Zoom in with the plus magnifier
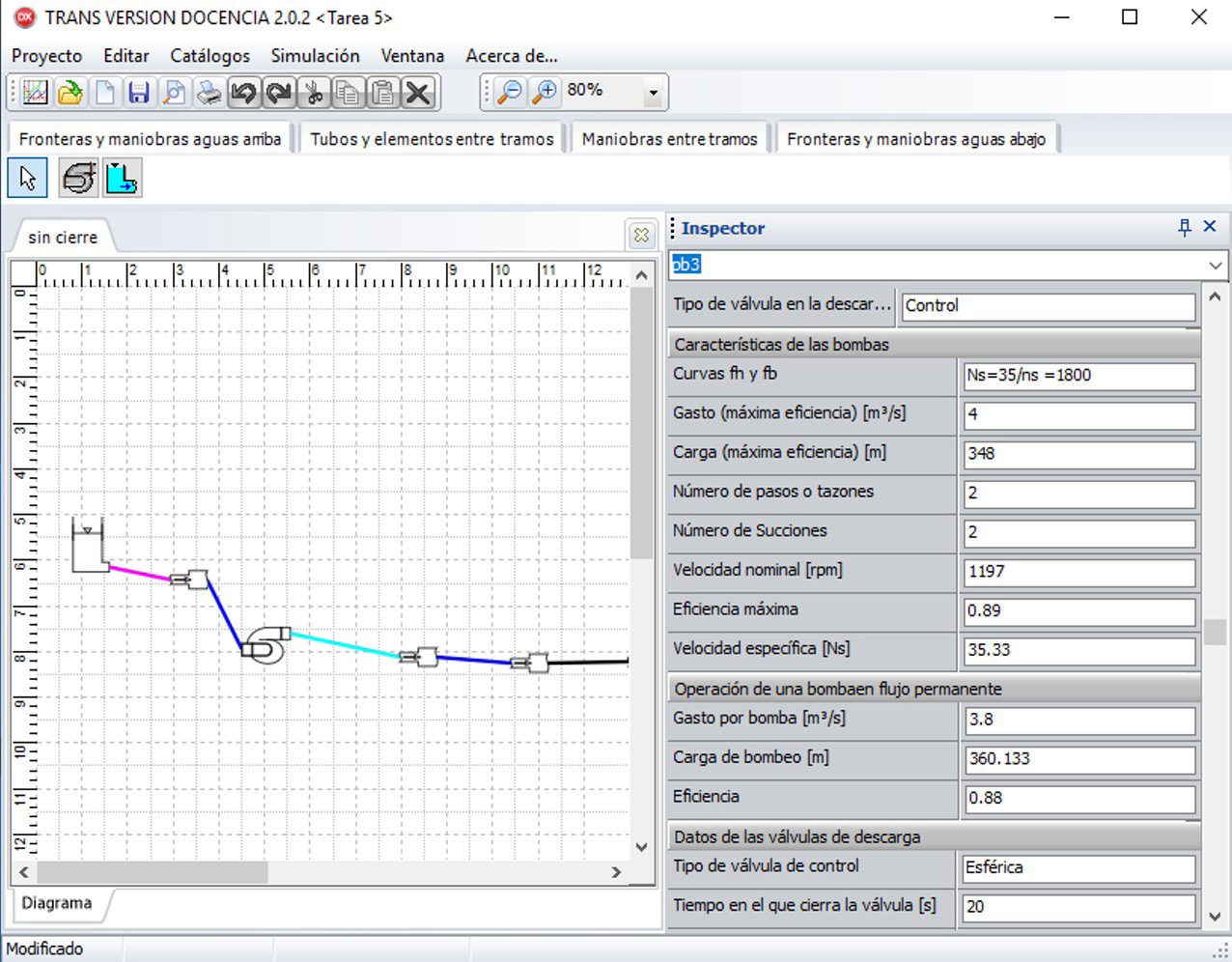Screen dimensions: 1232x962 (x=545, y=92)
